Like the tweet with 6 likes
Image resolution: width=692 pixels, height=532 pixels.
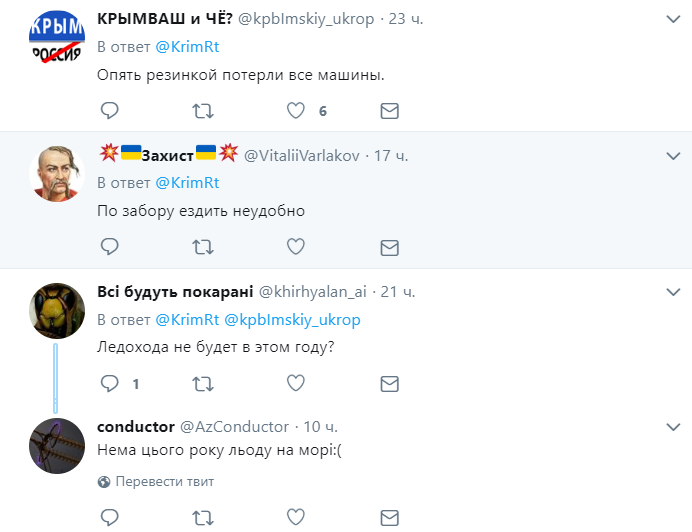click(296, 110)
